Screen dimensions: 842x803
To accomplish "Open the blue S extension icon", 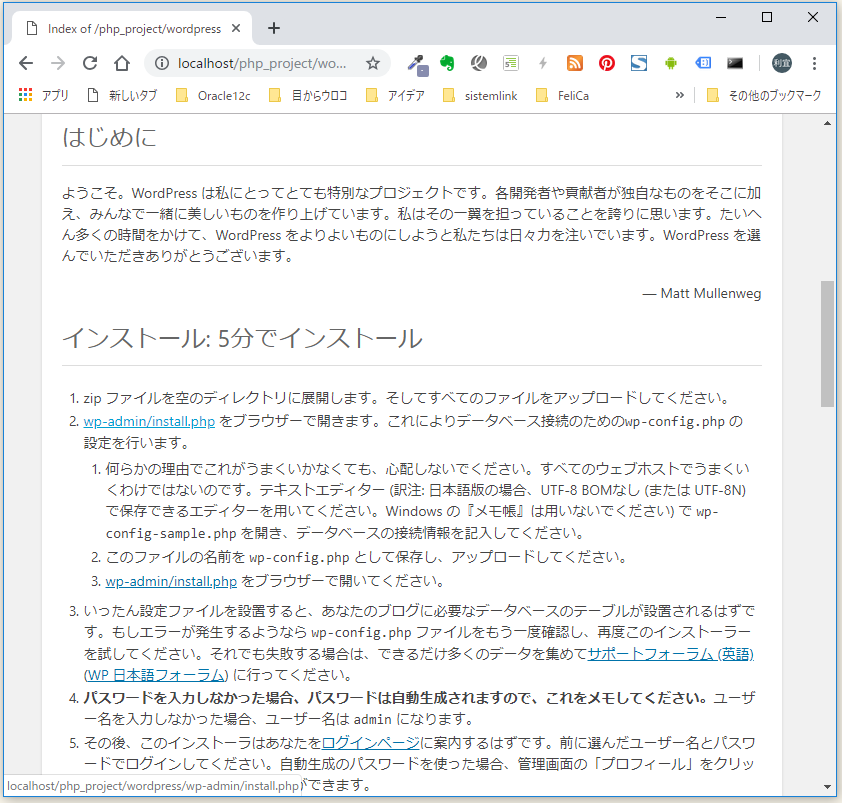I will (639, 62).
